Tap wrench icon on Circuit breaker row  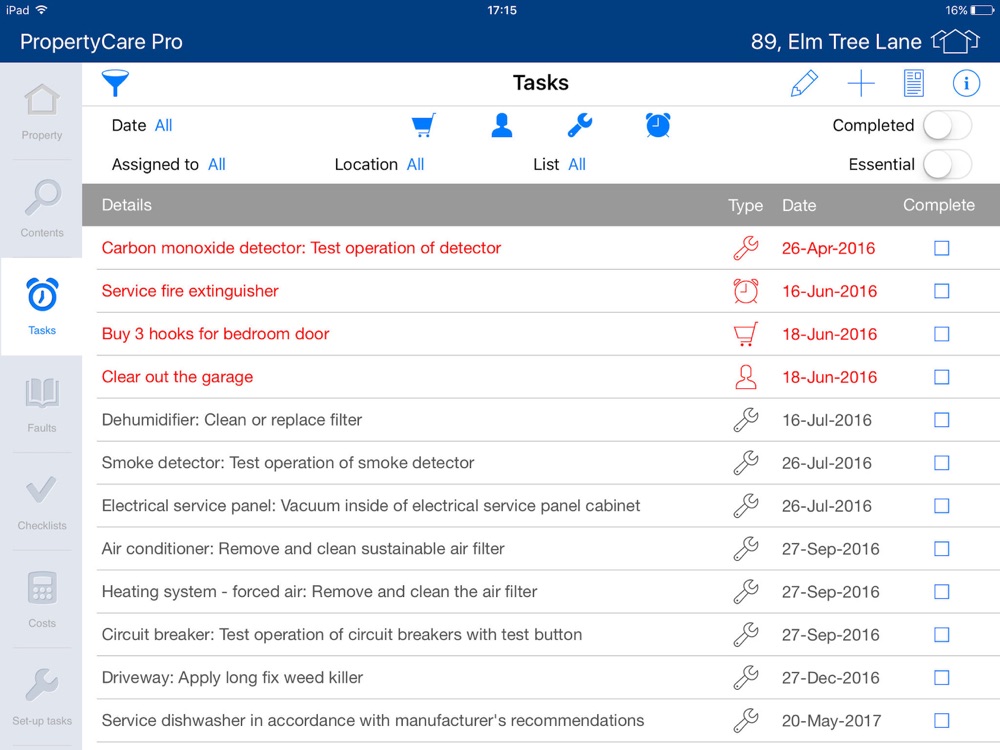point(746,635)
